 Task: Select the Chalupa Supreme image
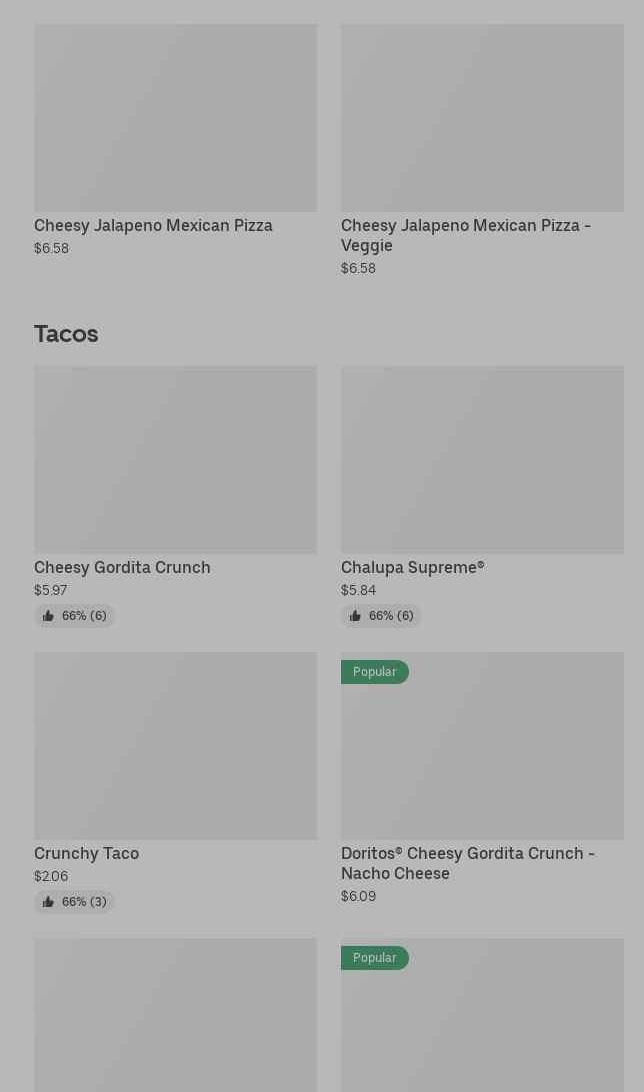[x=482, y=460]
